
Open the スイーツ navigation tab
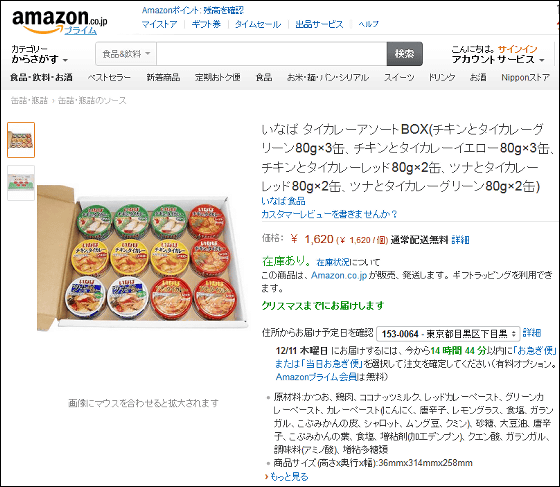pos(399,77)
